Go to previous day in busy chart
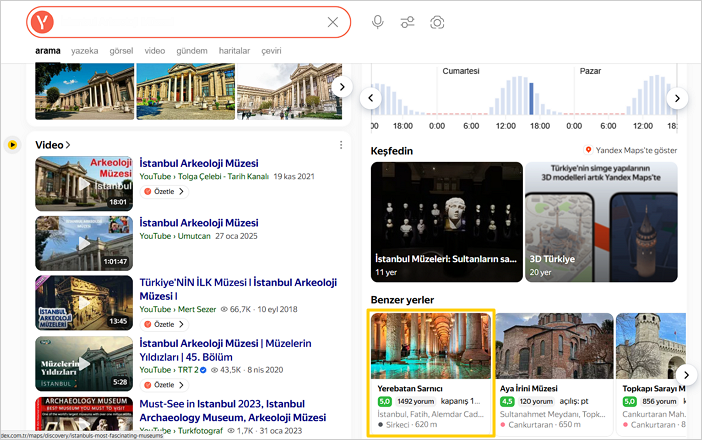The image size is (702, 440). [x=371, y=98]
